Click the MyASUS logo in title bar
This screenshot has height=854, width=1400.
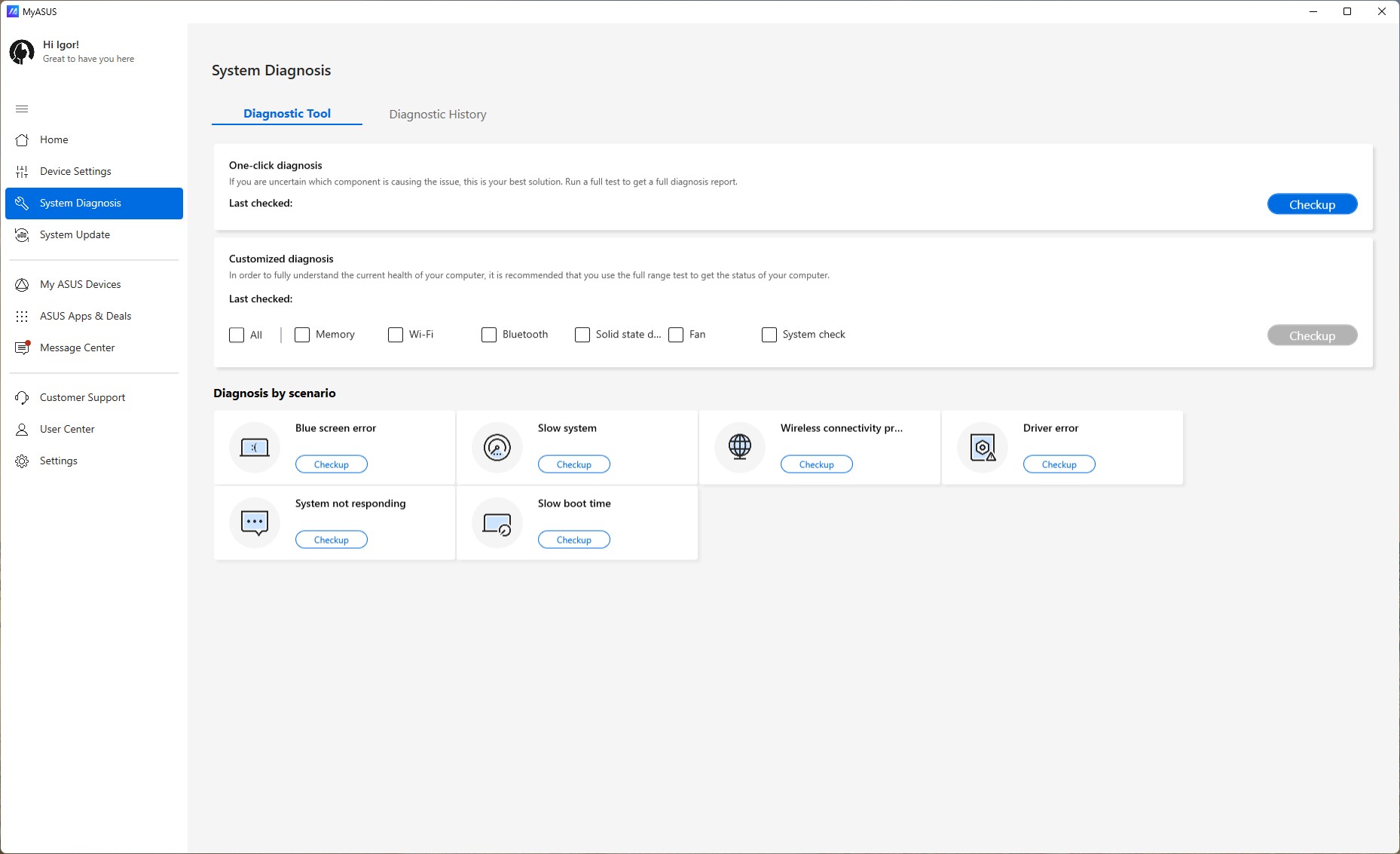(x=13, y=11)
